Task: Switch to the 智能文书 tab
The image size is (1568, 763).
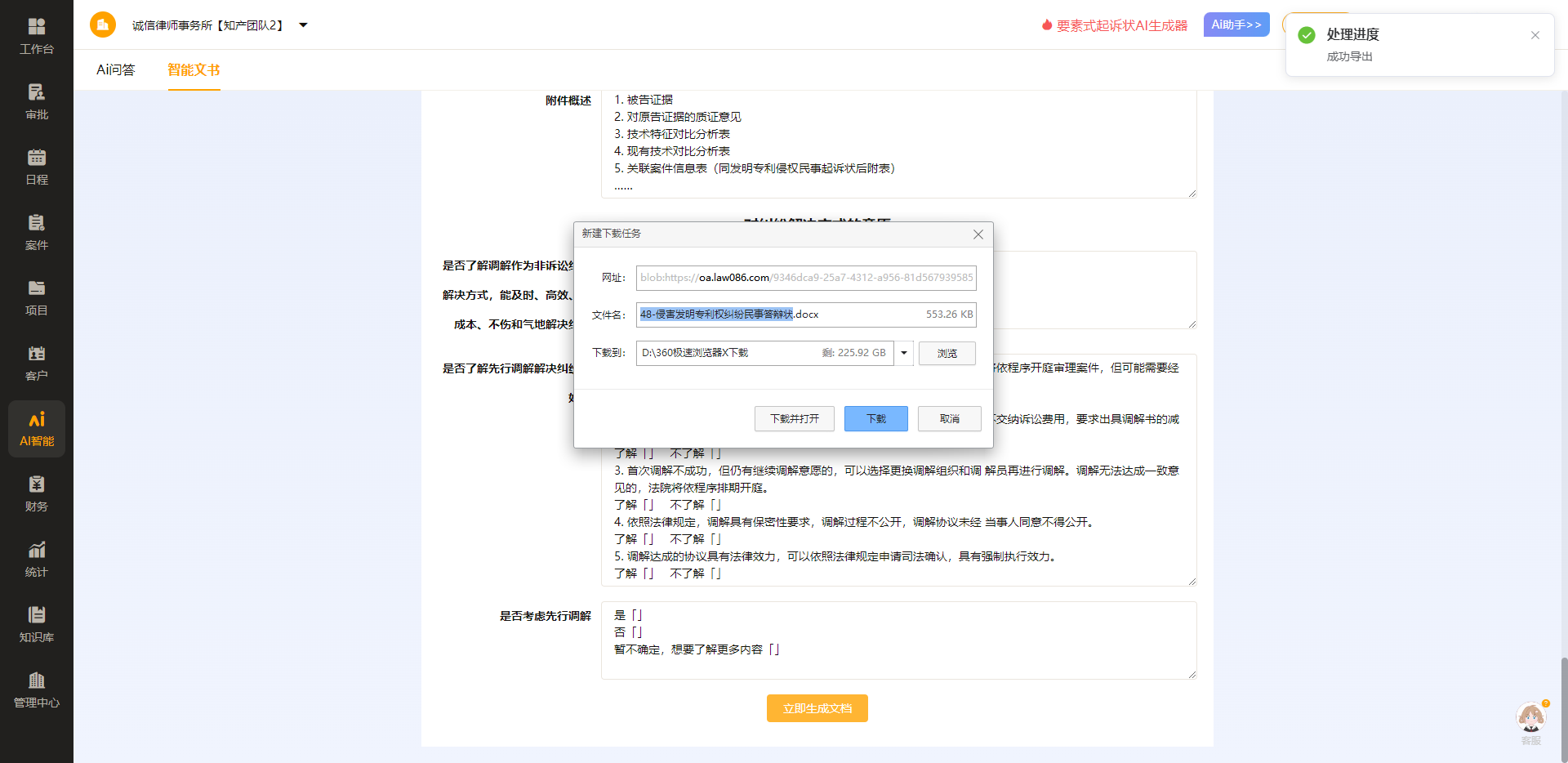Action: [x=194, y=70]
